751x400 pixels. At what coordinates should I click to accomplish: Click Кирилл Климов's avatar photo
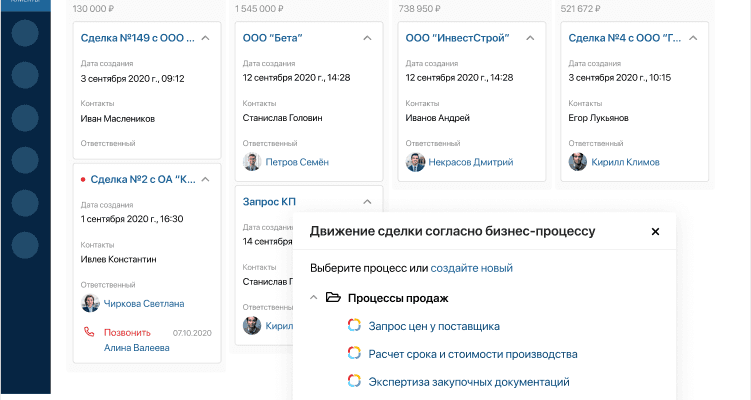tap(577, 162)
